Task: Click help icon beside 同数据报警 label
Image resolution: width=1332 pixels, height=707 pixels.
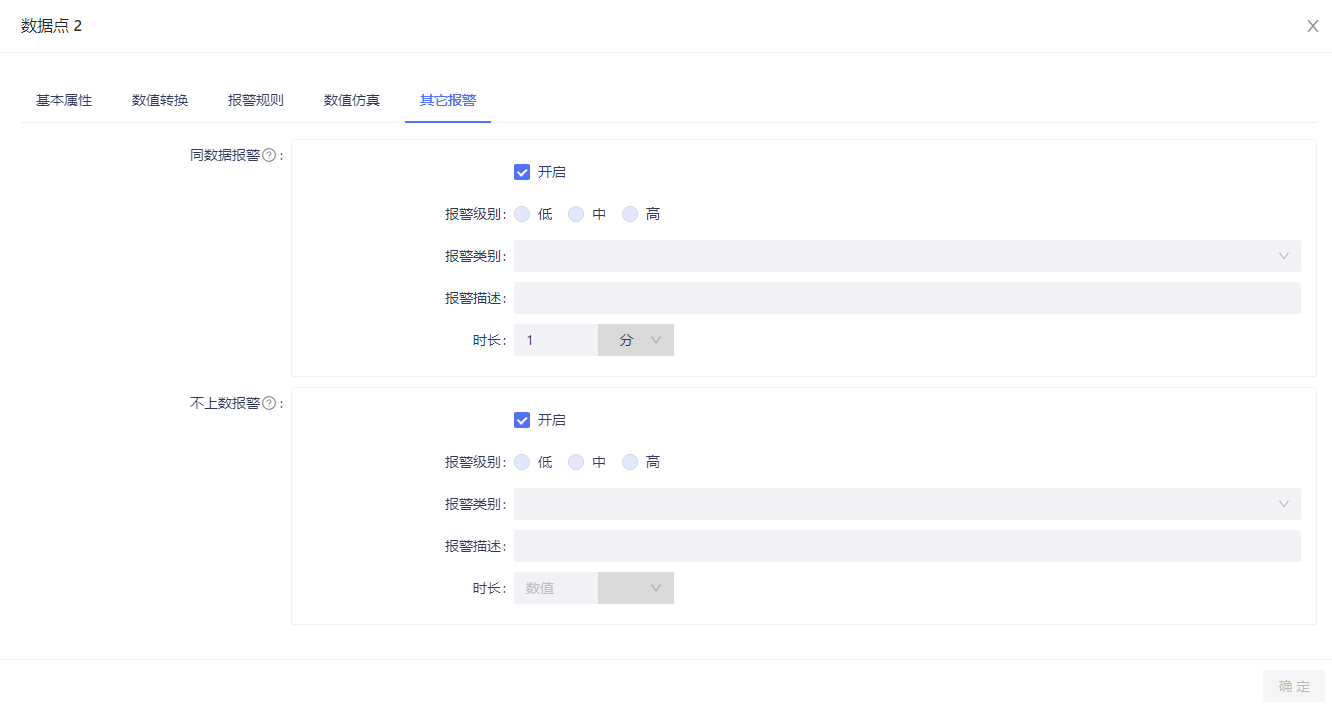Action: click(x=269, y=156)
